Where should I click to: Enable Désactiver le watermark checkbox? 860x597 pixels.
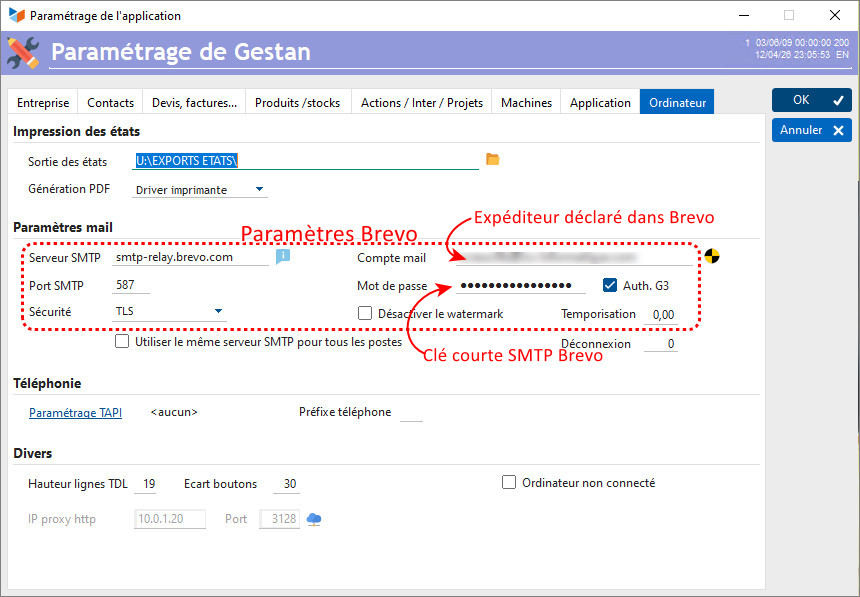365,313
